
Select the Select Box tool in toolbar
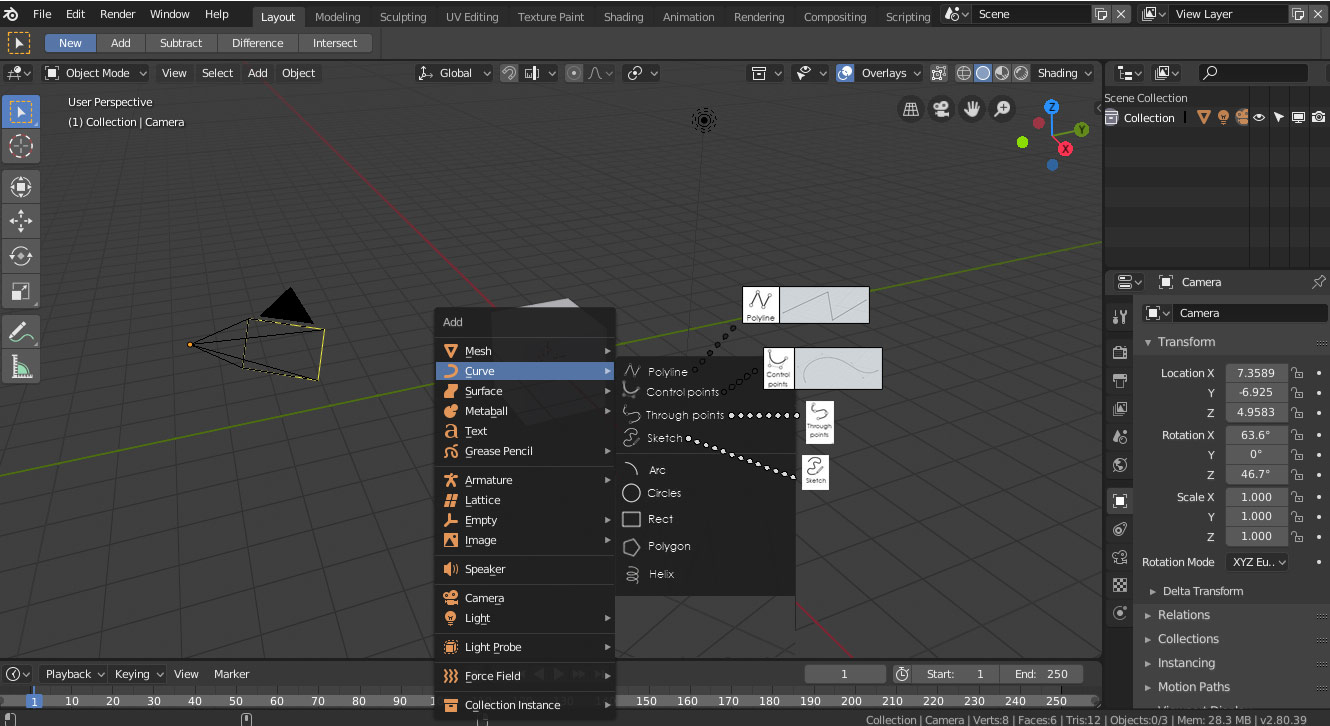click(20, 112)
